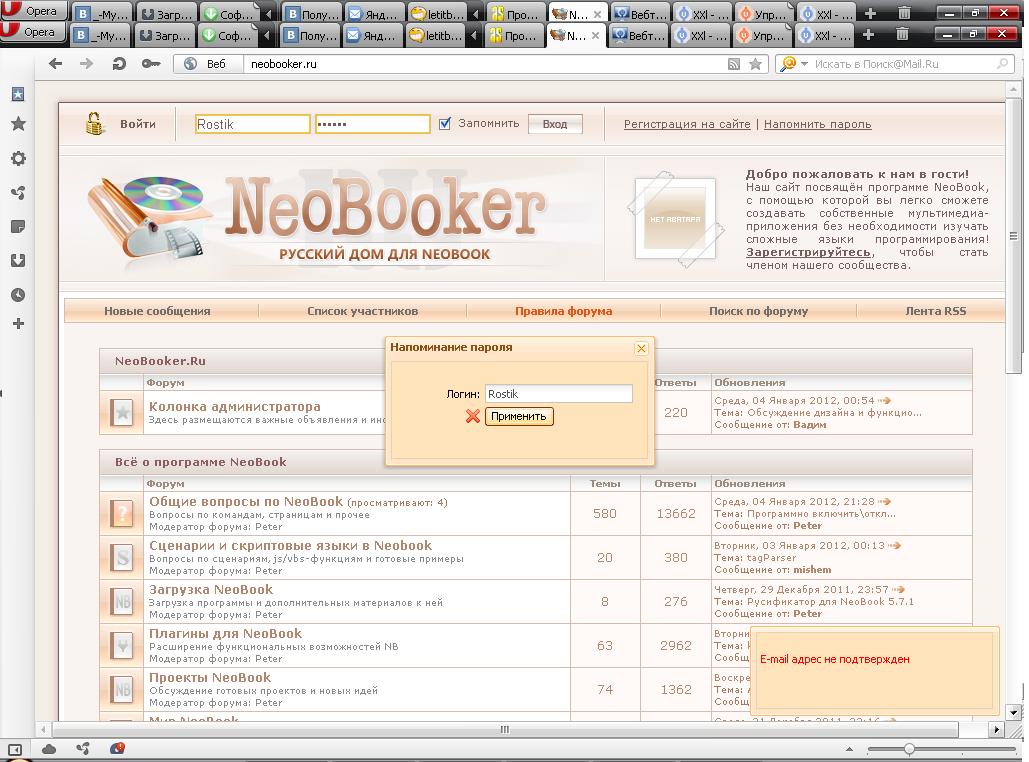The height and width of the screenshot is (762, 1029).
Task: Toggle panels with status bar panel icon
Action: (x=15, y=749)
